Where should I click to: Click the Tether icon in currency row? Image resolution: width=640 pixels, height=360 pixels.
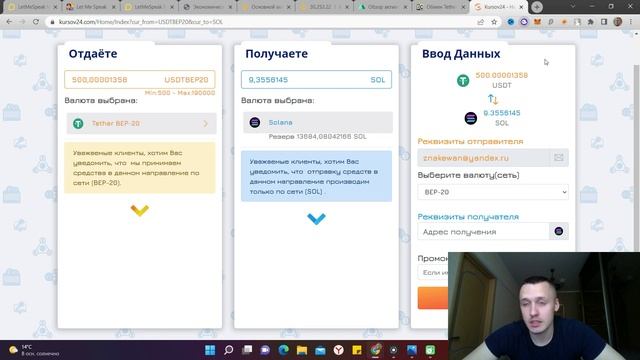[x=78, y=123]
